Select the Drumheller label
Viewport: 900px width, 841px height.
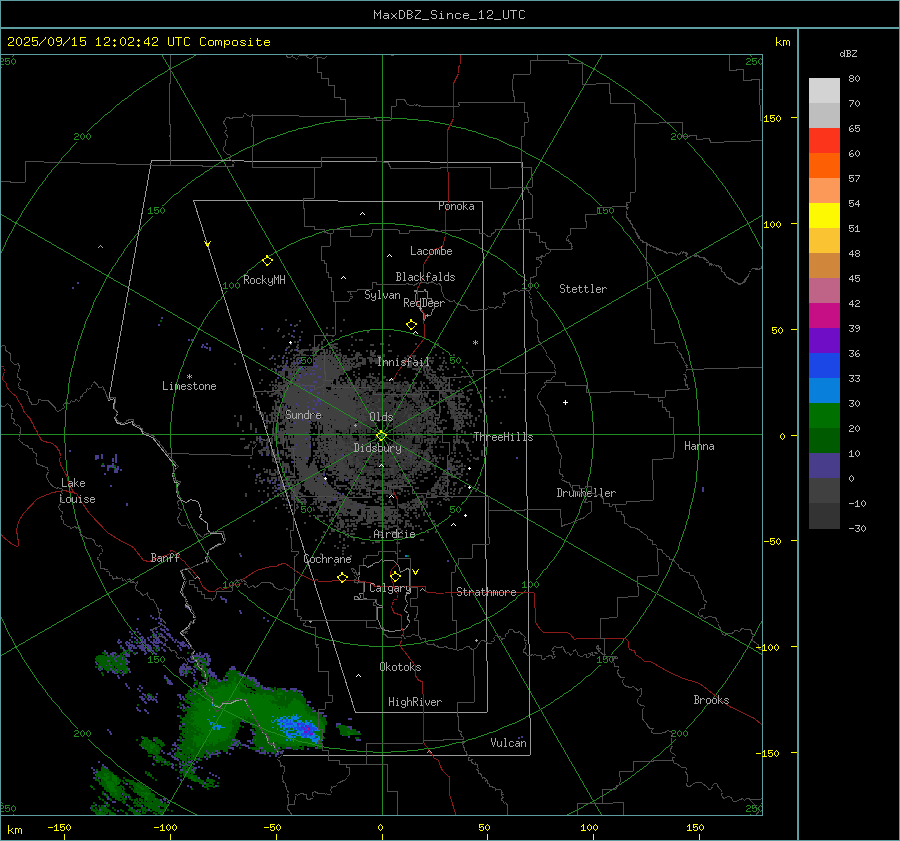point(586,493)
